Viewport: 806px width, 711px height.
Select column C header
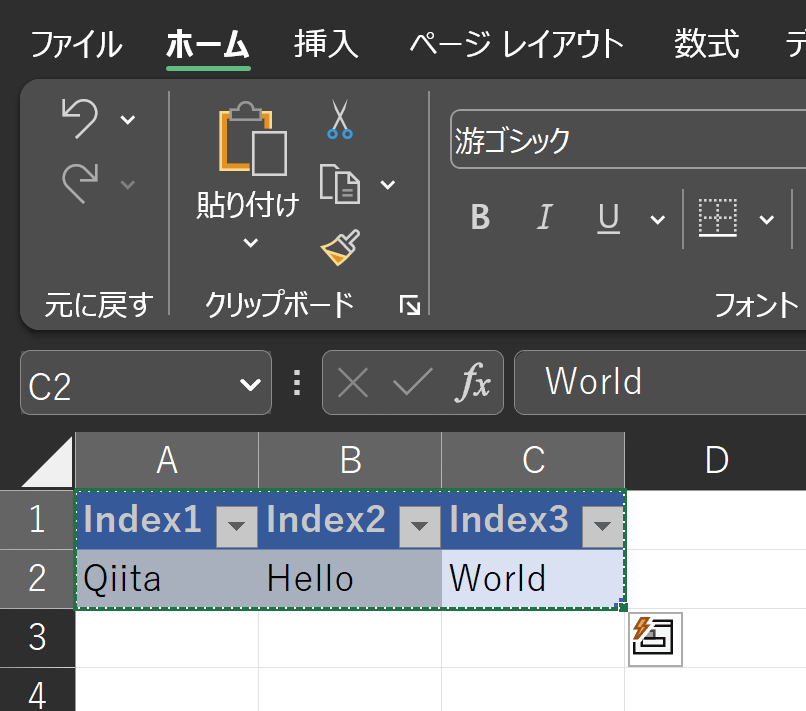coord(533,460)
